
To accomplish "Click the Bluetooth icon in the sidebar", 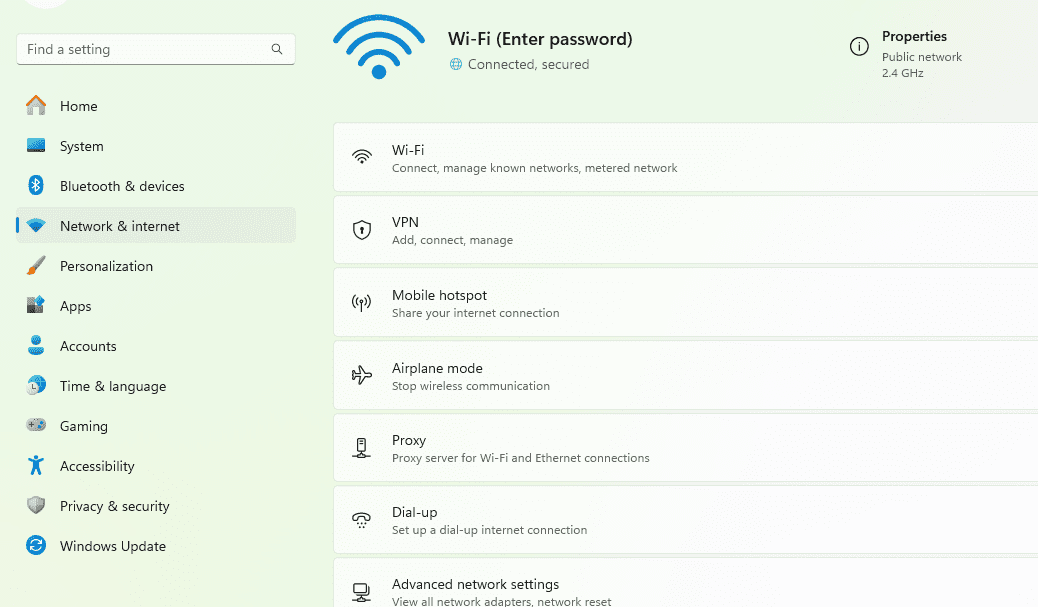I will [35, 186].
